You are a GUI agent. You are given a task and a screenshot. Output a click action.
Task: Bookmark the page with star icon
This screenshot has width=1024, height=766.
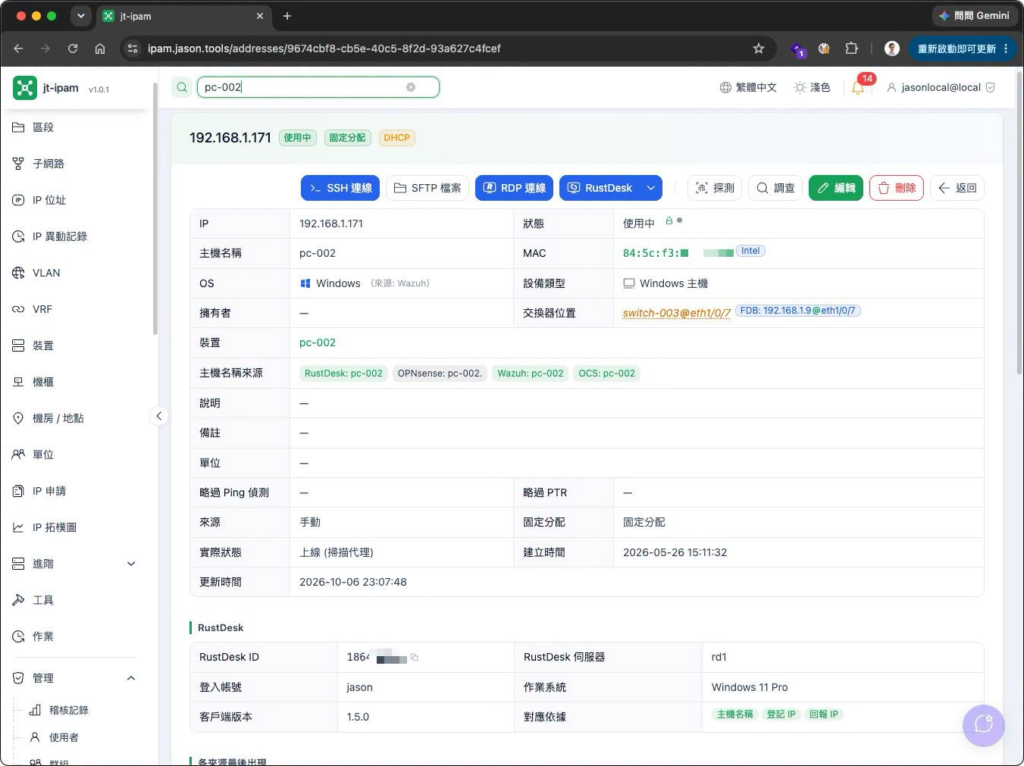758,48
